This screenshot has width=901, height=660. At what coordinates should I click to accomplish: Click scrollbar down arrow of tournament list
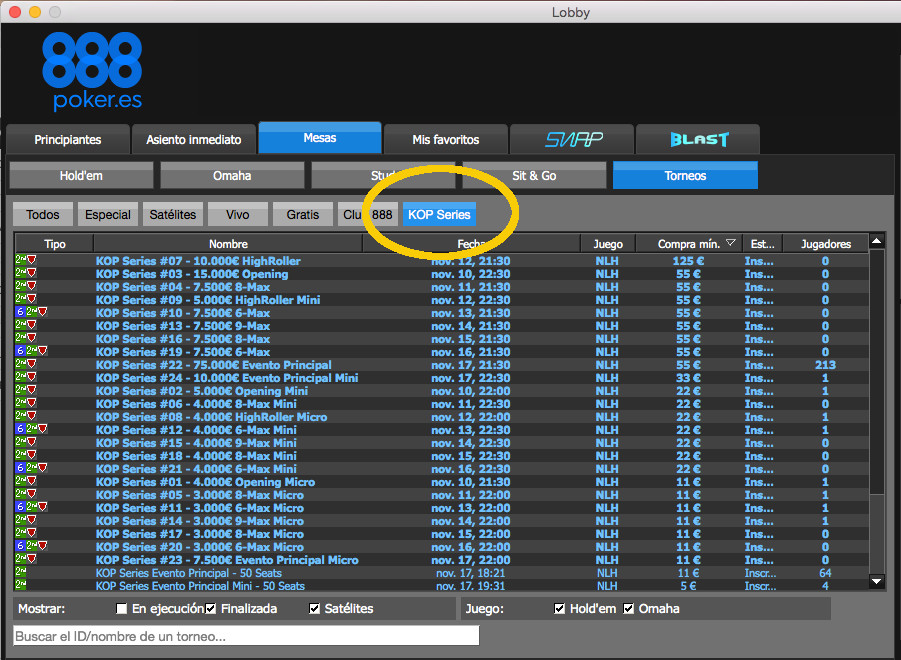coord(877,581)
